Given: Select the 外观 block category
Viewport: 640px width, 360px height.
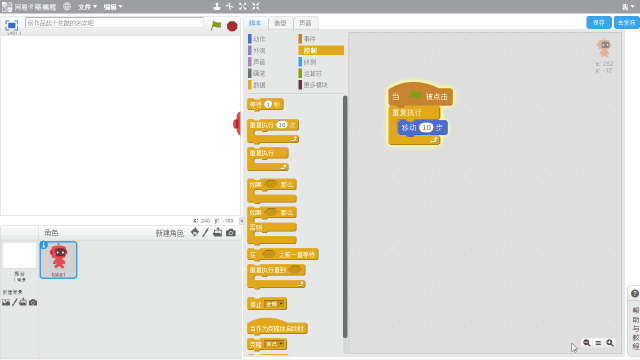Looking at the screenshot, I should [259, 50].
